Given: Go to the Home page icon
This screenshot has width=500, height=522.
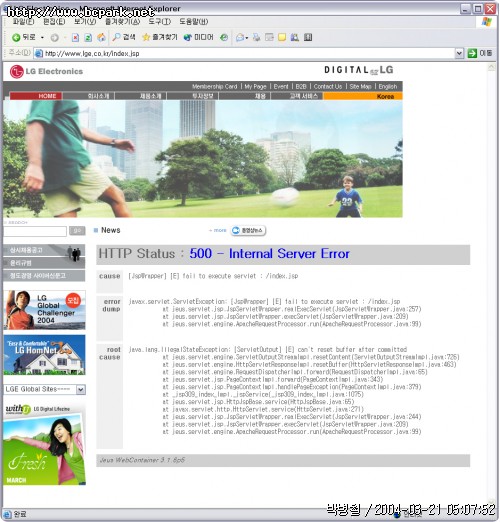Looking at the screenshot, I should 101,37.
